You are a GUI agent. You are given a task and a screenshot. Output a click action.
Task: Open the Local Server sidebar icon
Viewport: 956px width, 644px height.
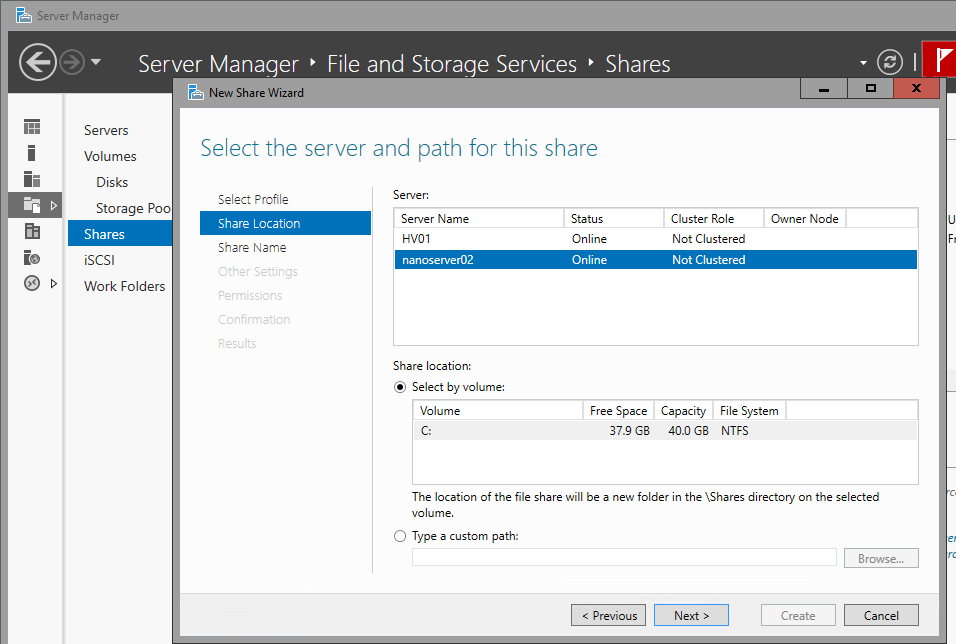32,153
